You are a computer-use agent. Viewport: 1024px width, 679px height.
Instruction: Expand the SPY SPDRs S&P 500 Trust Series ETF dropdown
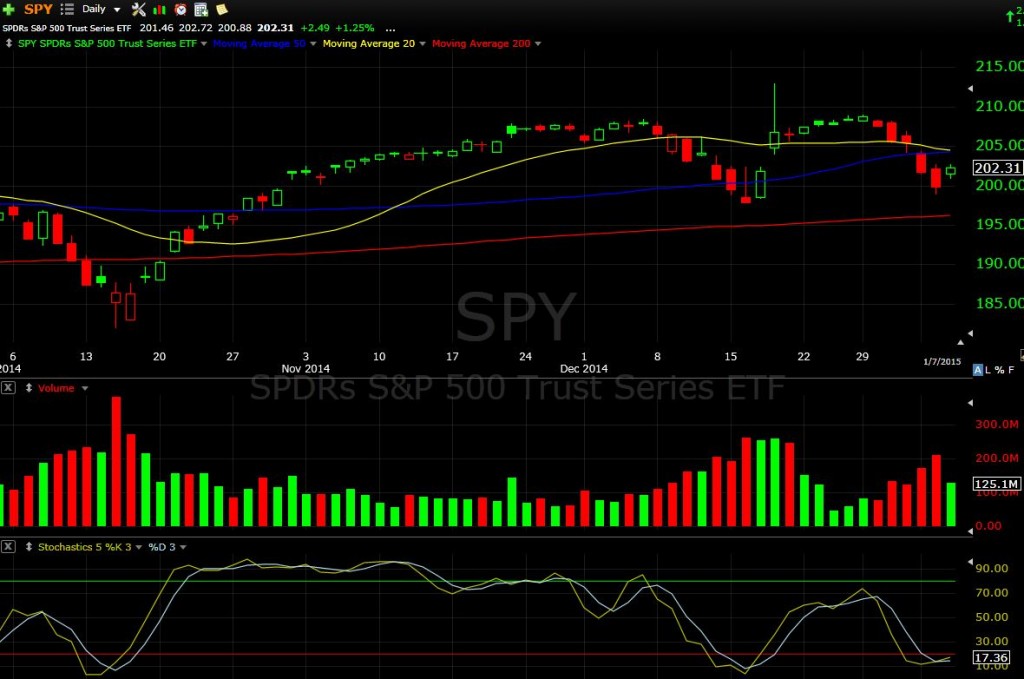point(204,44)
